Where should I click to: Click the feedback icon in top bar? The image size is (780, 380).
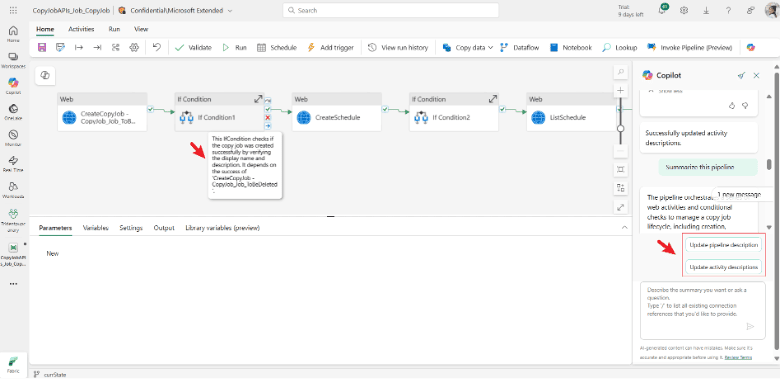[751, 10]
